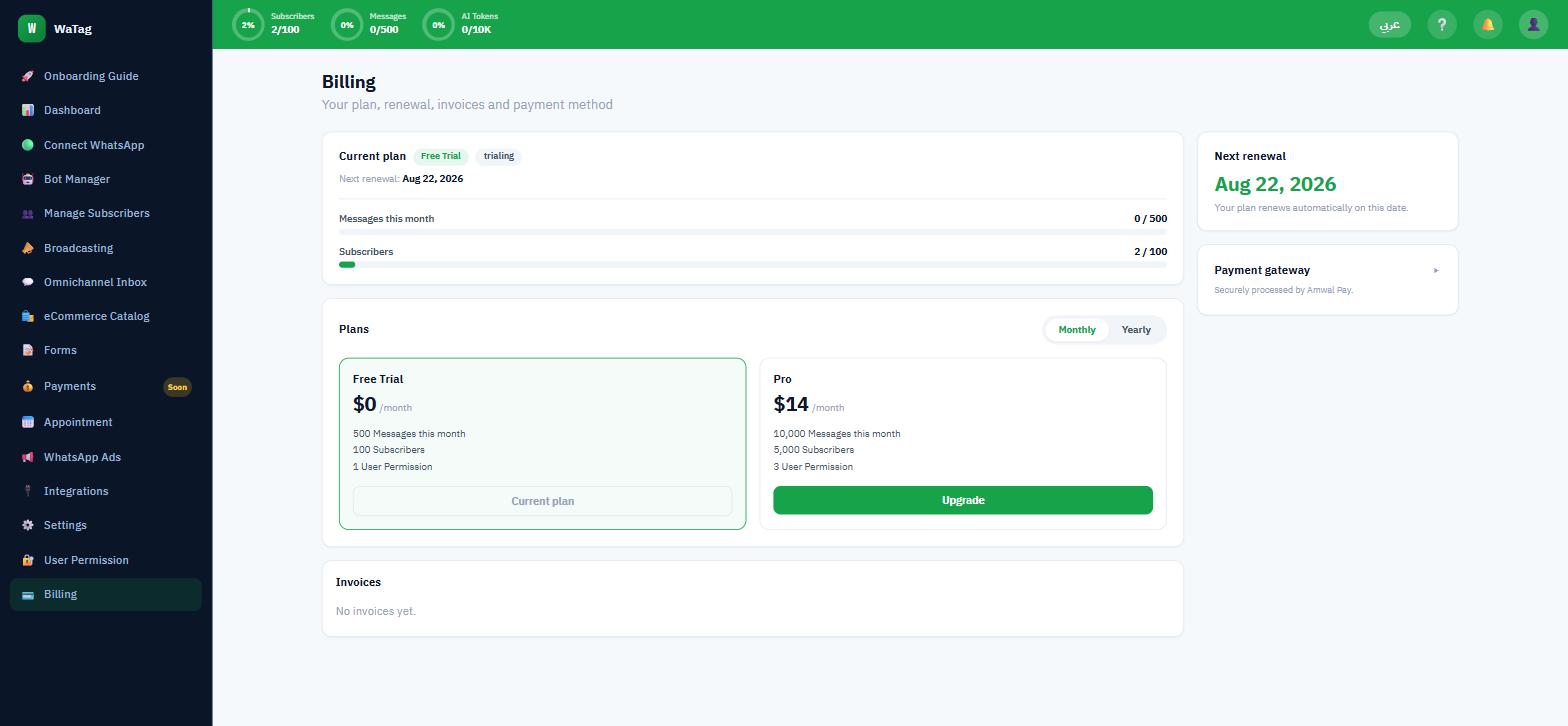Open Integrations sidebar item
The image size is (1568, 726).
click(x=106, y=491)
